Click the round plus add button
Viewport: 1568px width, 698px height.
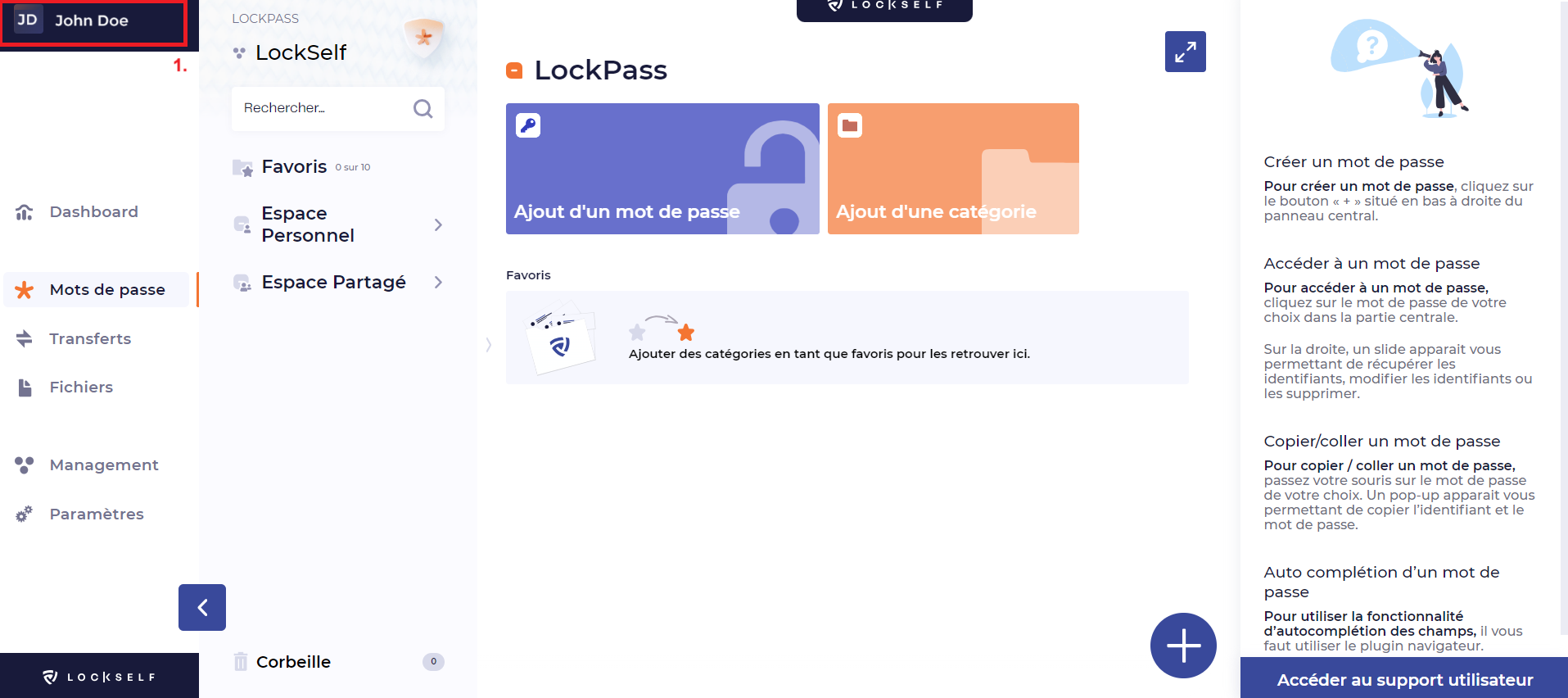1182,646
